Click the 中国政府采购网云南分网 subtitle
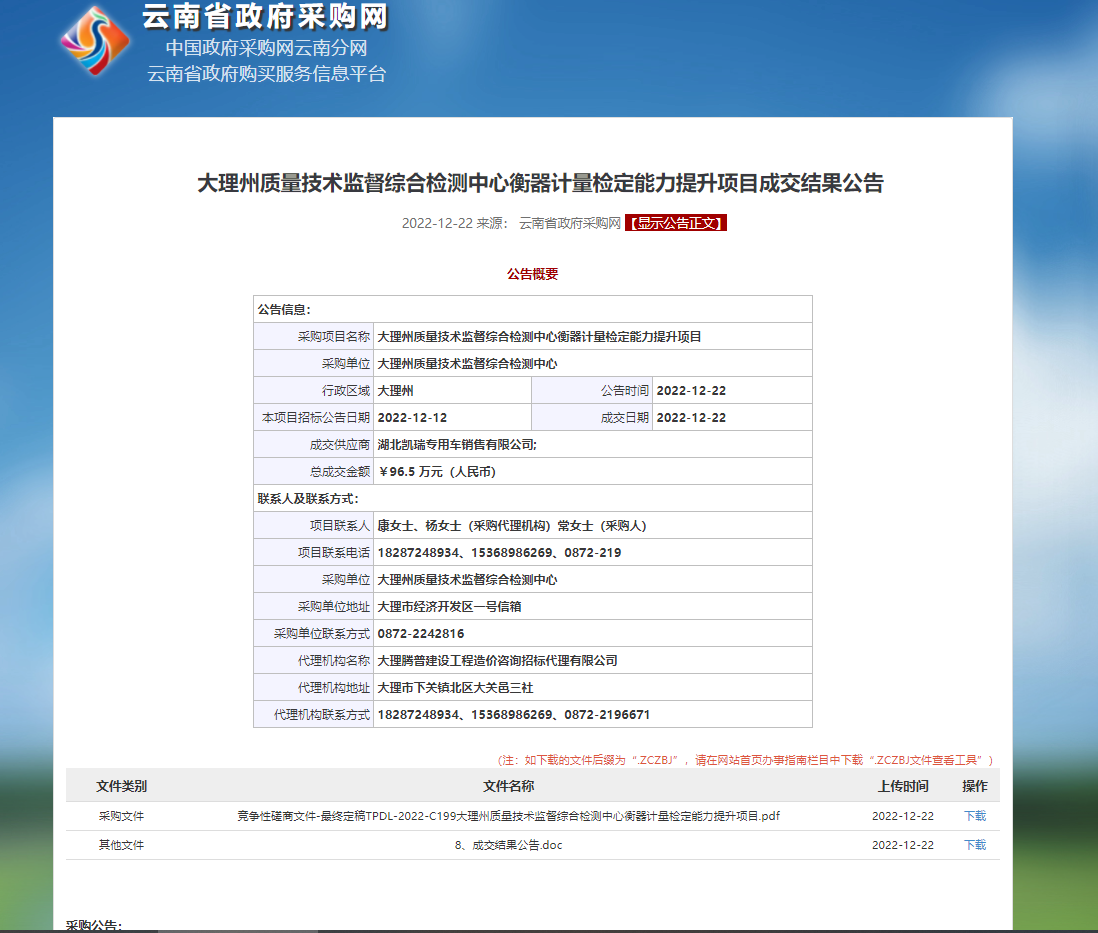 coord(266,48)
